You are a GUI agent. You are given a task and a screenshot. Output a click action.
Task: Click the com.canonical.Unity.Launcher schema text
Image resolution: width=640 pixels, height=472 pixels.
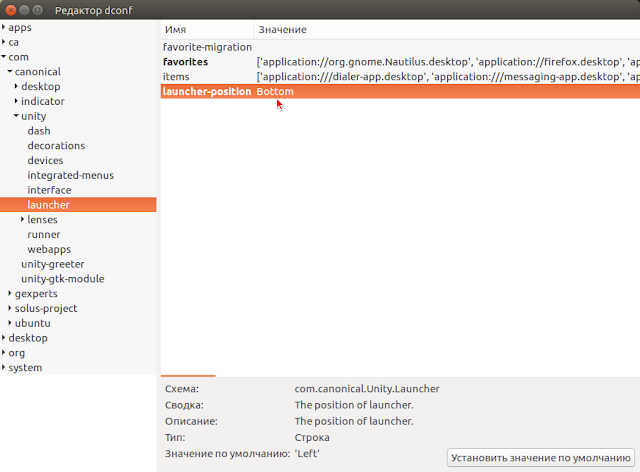tap(367, 389)
